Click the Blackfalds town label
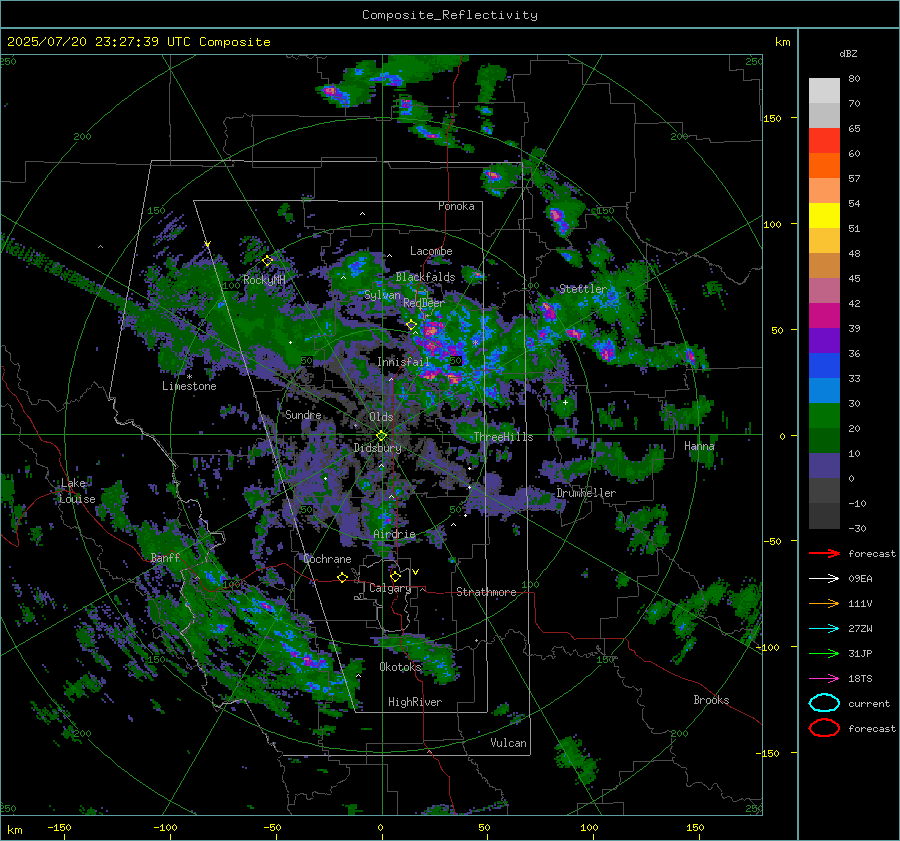 click(425, 277)
